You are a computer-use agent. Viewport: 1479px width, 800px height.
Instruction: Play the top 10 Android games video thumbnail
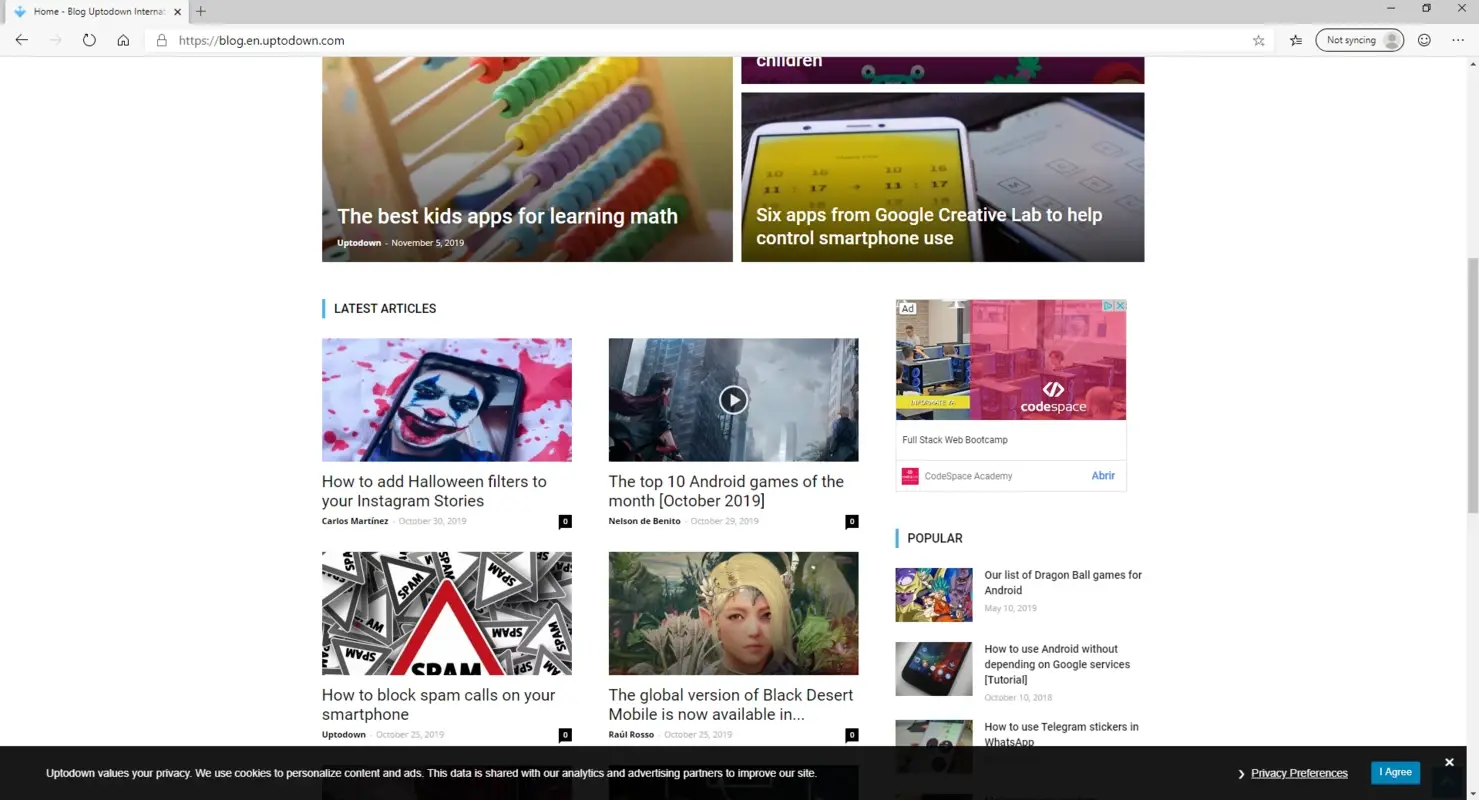point(733,399)
